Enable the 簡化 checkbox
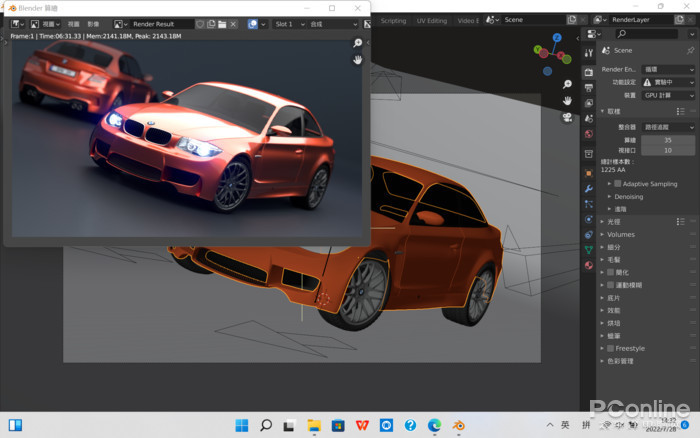The width and height of the screenshot is (700, 438). click(x=610, y=272)
